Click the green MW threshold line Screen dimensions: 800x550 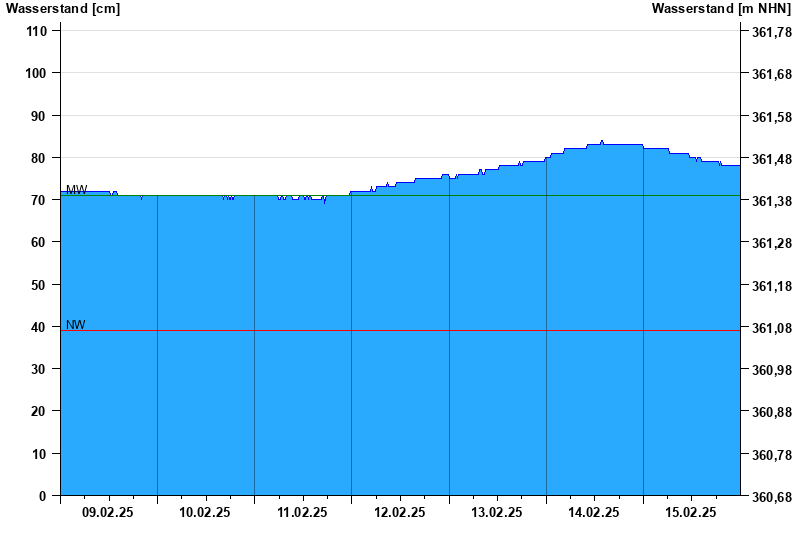[401, 195]
